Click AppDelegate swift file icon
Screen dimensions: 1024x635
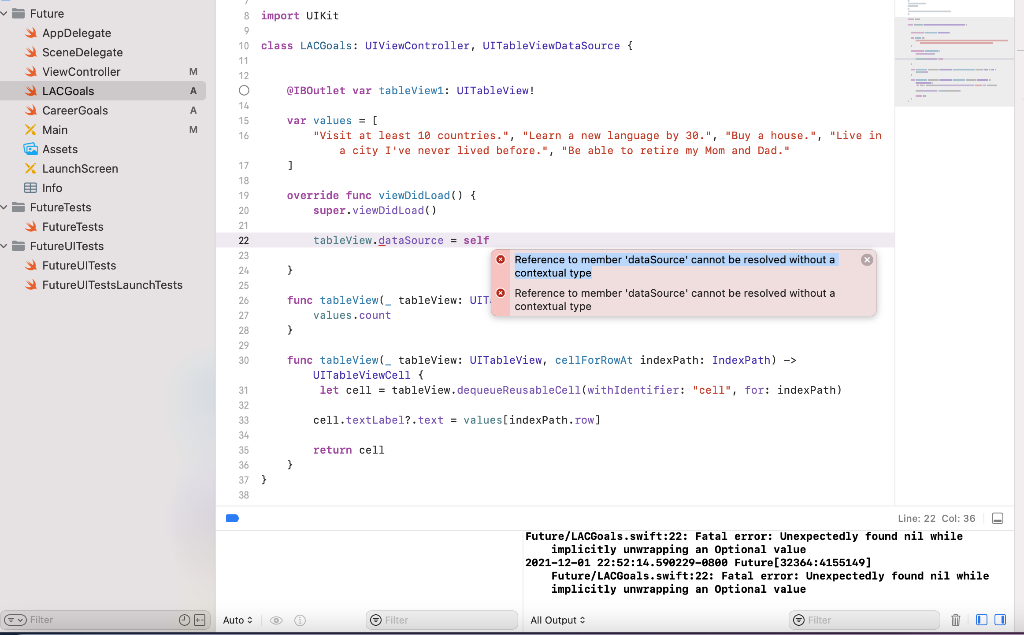point(31,33)
